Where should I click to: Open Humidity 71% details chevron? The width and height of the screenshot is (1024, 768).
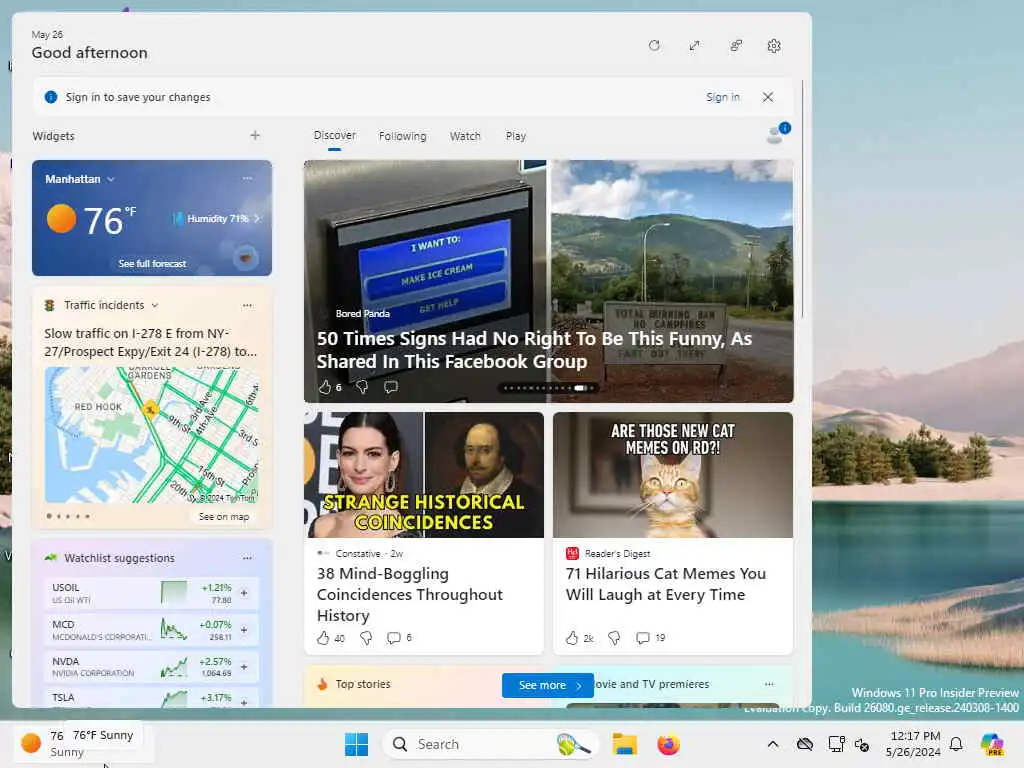tap(257, 219)
